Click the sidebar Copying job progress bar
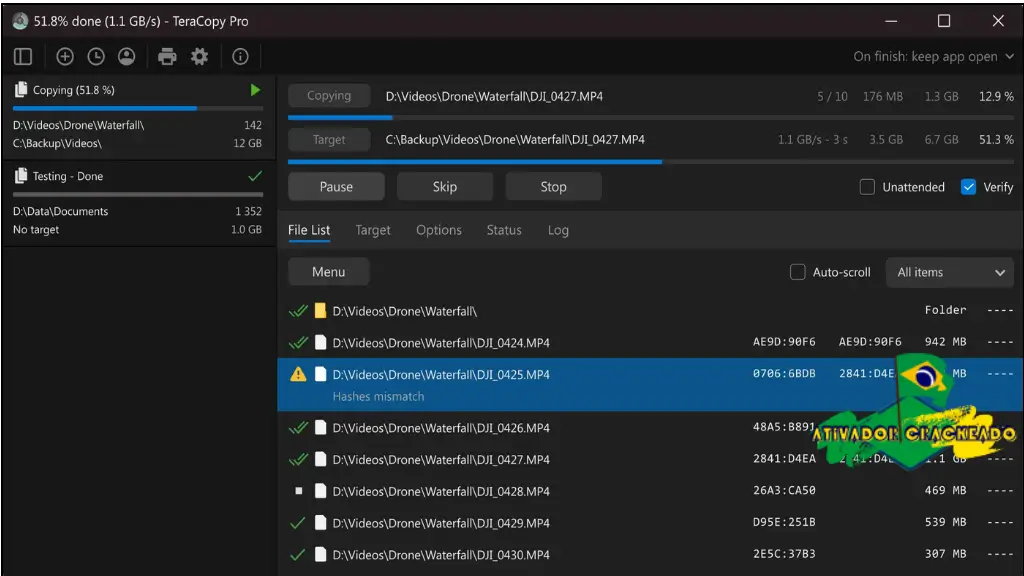The image size is (1024, 576). click(x=138, y=108)
